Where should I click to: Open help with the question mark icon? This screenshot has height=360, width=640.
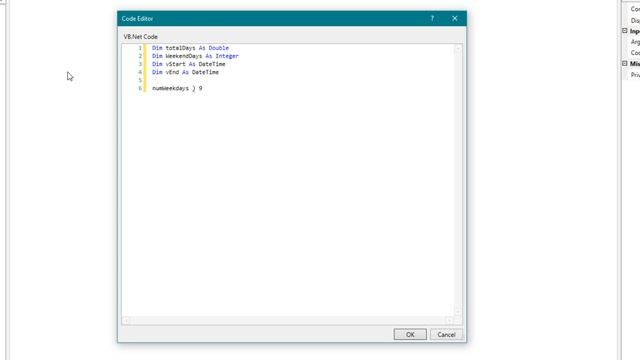(x=432, y=18)
